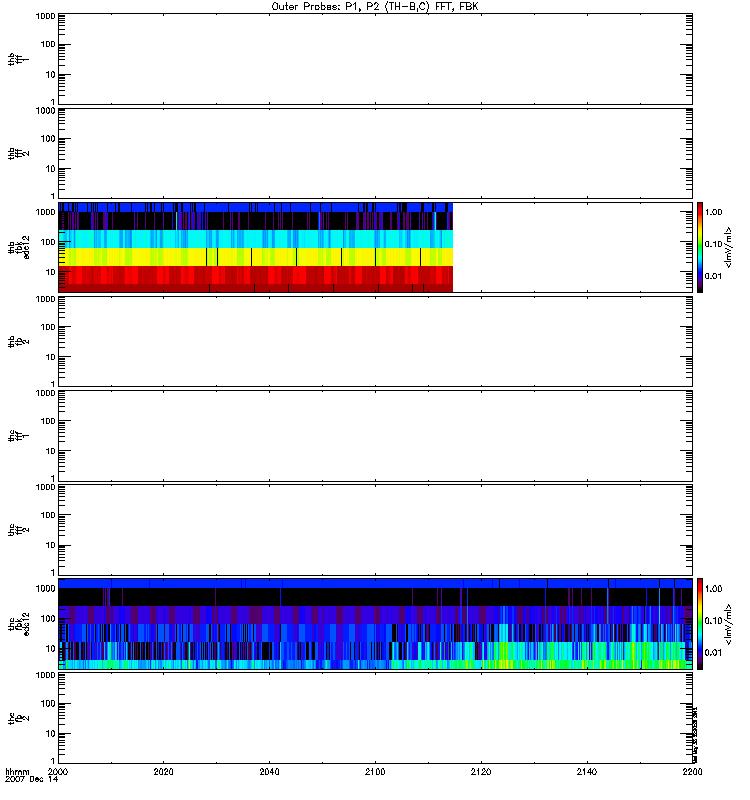Click the '1' tick on topmost thb panel
Image resolution: width=750 pixels, height=800 pixels.
click(53, 102)
